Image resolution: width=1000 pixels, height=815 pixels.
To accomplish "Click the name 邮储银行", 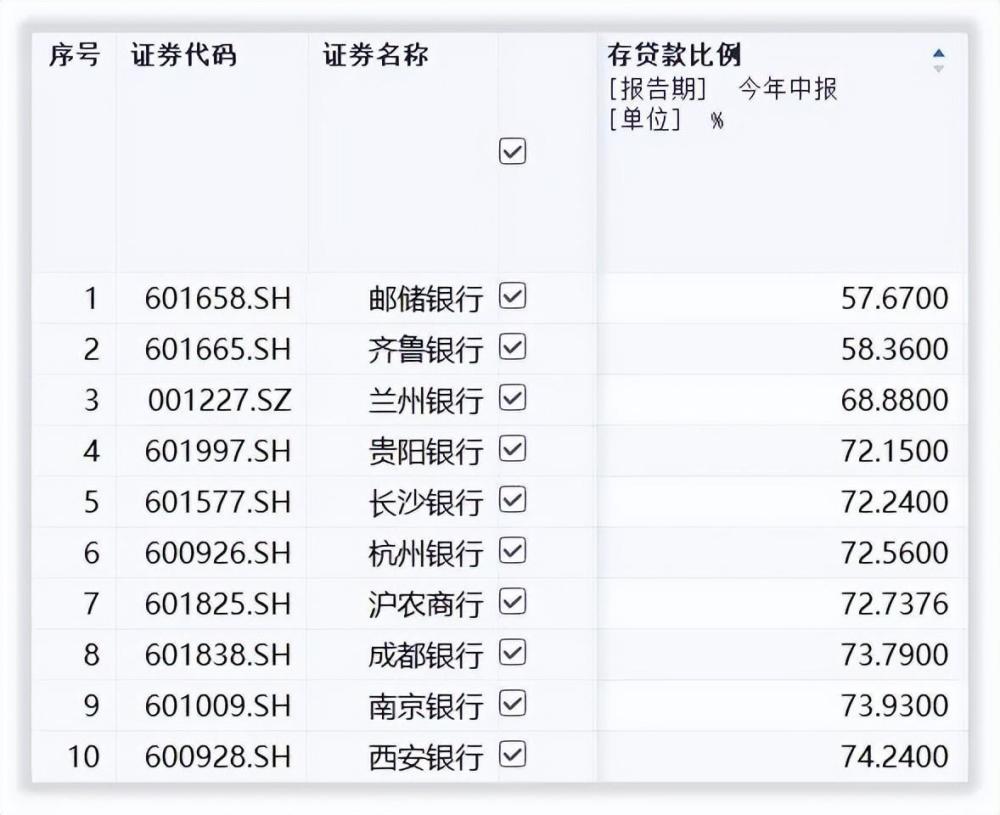I will coord(425,298).
